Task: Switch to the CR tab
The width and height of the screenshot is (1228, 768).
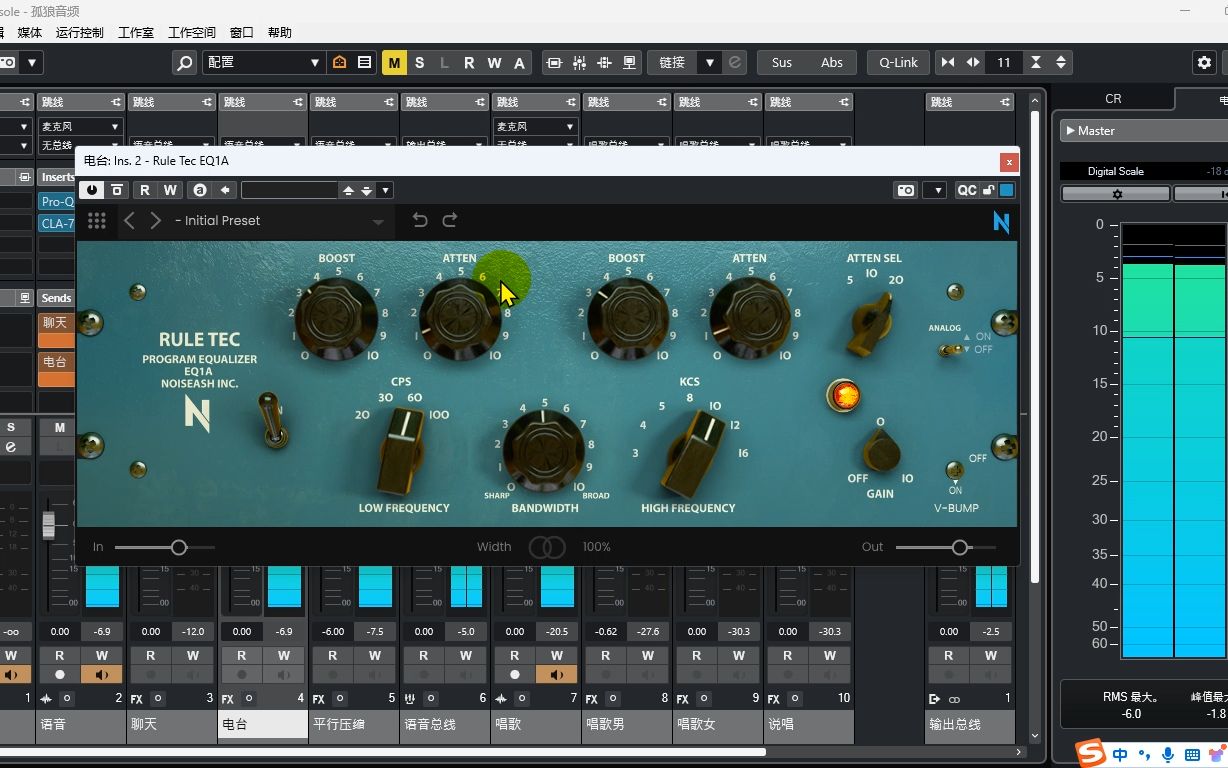Action: 1113,99
